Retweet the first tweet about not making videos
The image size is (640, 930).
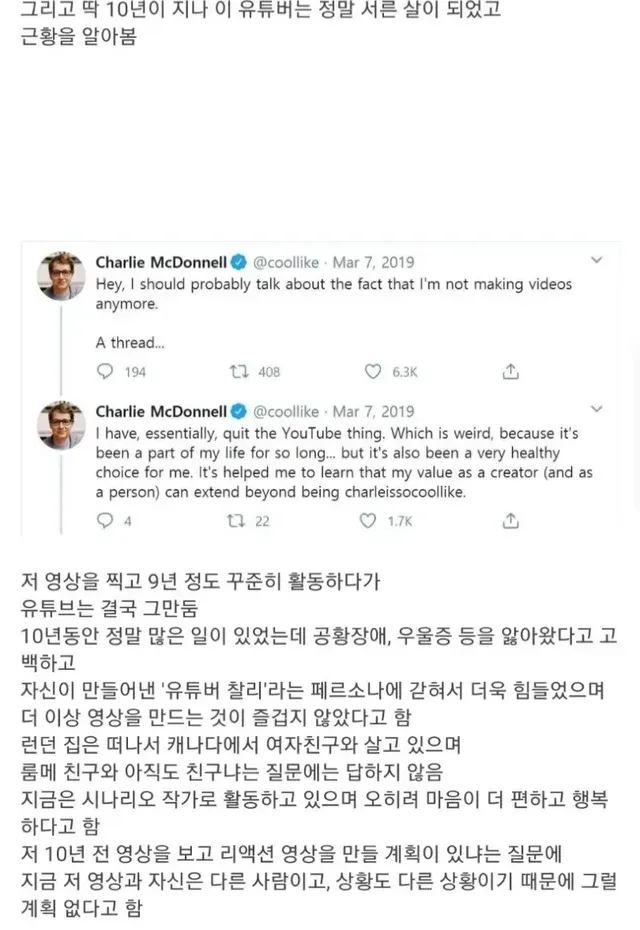[x=239, y=371]
